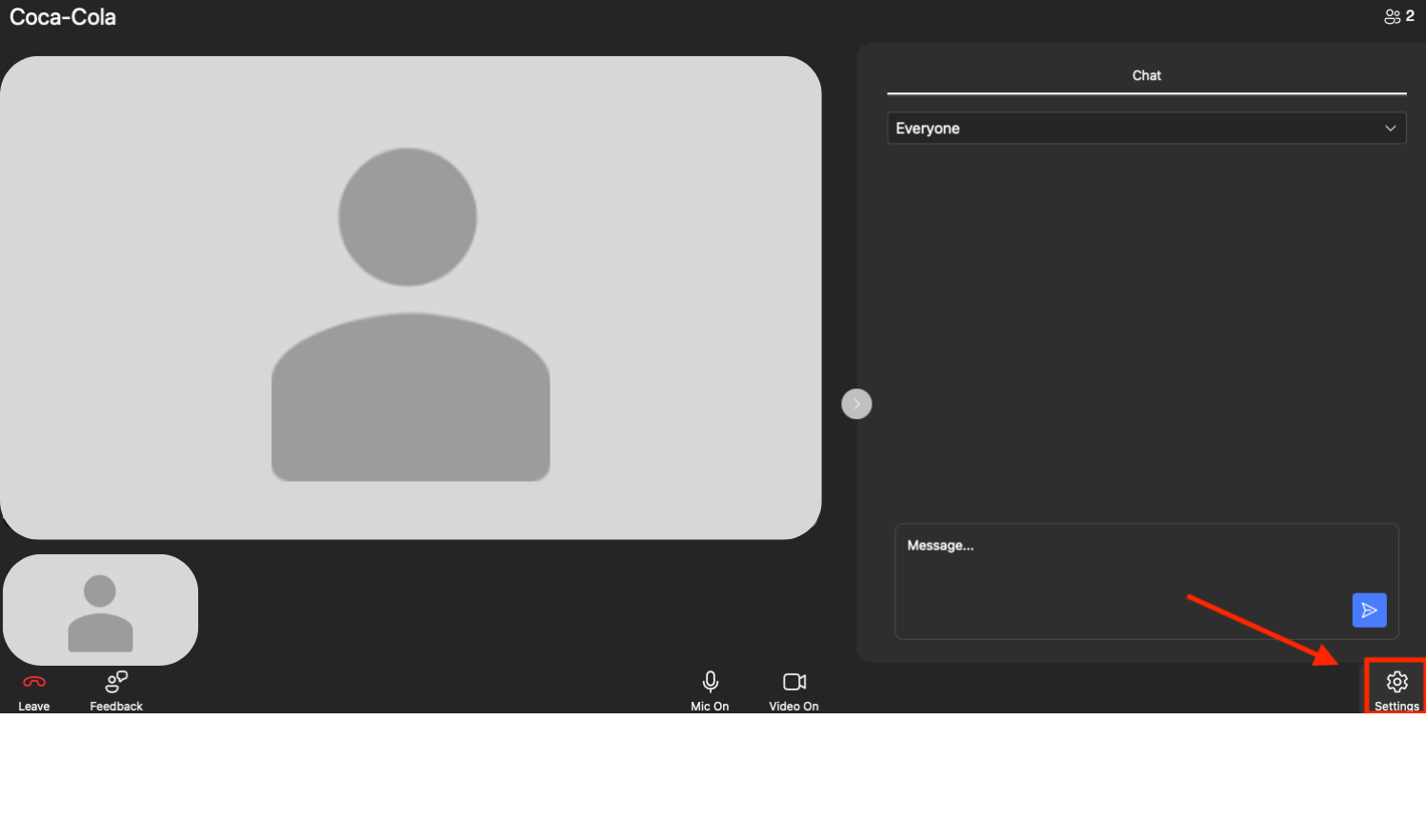Click the video camera icon
The width and height of the screenshot is (1426, 840).
793,681
